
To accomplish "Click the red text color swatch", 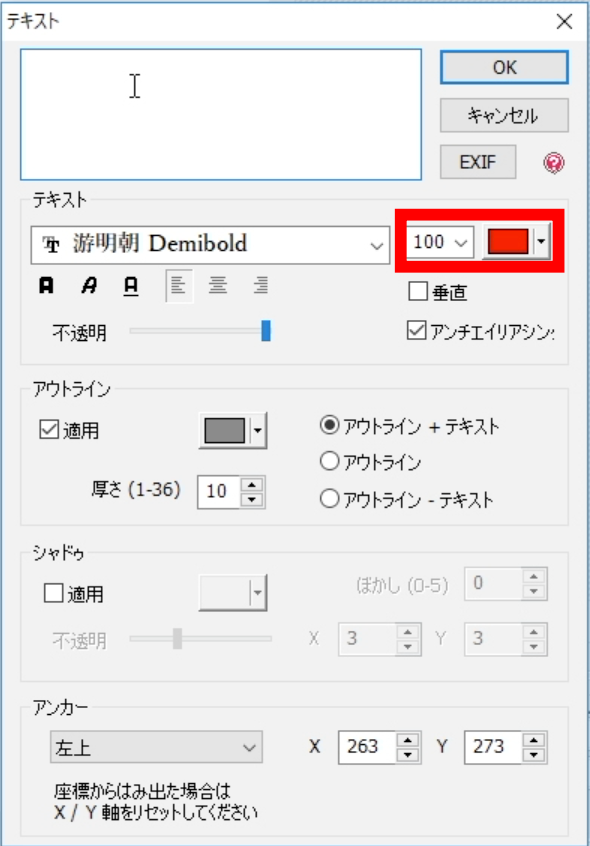I will 508,242.
